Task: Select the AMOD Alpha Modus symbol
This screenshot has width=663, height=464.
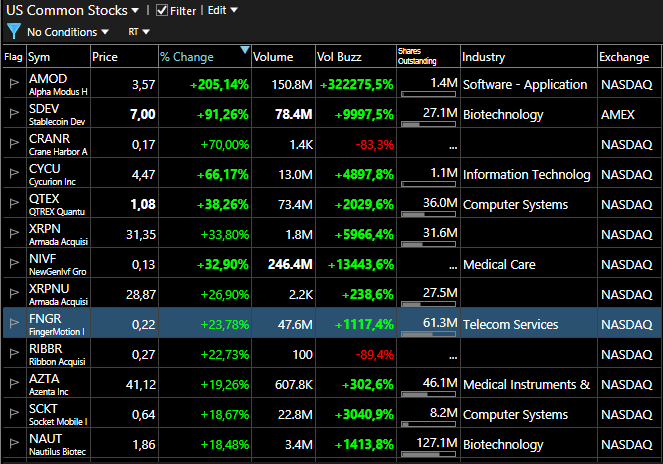Action: click(x=58, y=84)
